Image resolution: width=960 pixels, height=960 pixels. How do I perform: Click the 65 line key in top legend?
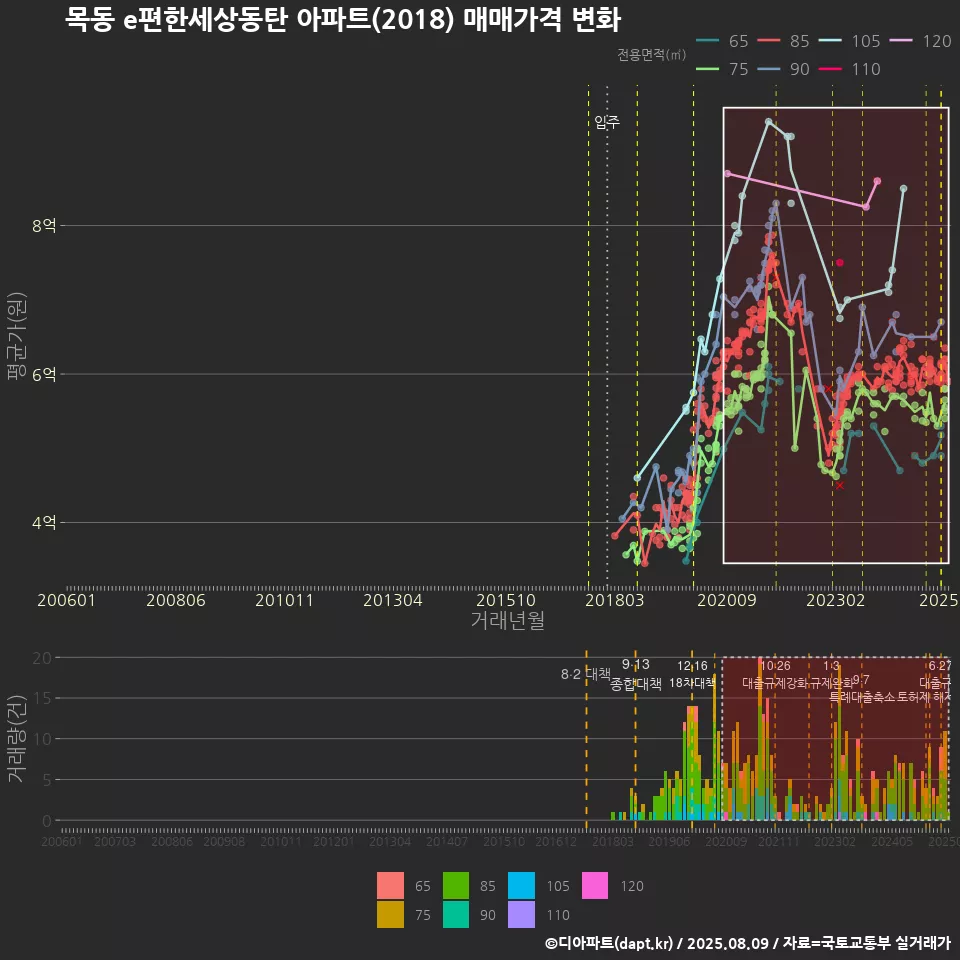tap(708, 41)
